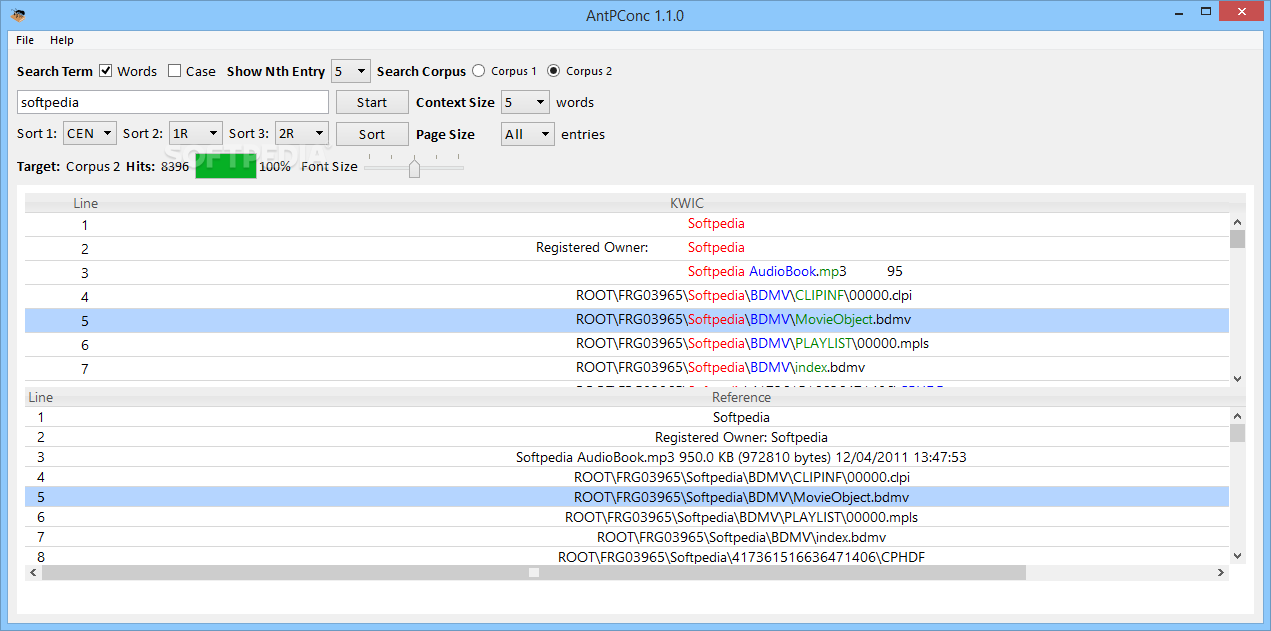The width and height of the screenshot is (1271, 631).
Task: Click the search term field containing softpedia
Action: coord(173,102)
